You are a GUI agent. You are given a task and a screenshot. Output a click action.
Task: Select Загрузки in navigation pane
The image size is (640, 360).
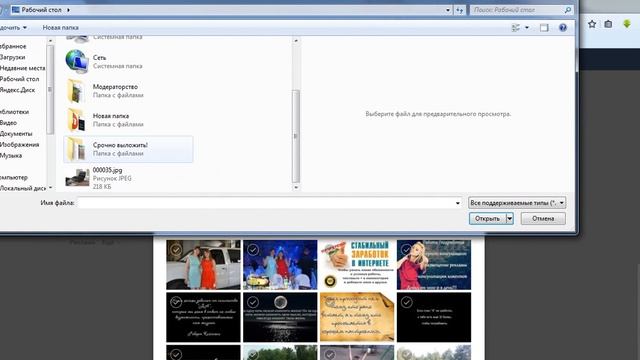[13, 57]
